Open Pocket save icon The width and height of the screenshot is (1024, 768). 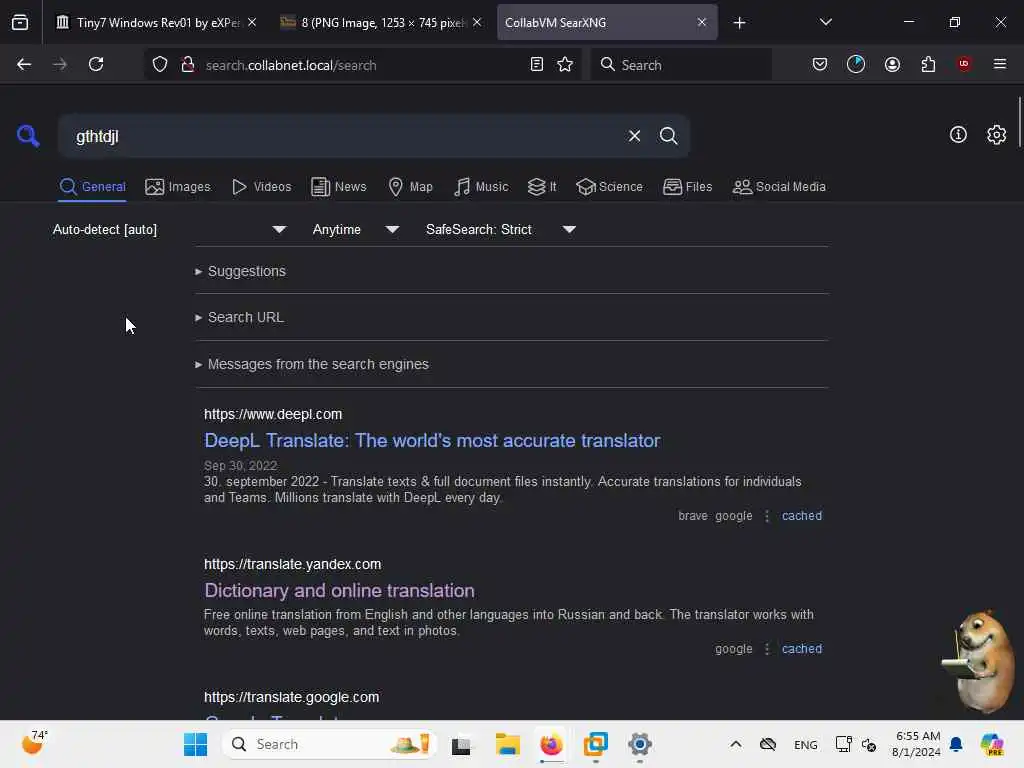820,65
